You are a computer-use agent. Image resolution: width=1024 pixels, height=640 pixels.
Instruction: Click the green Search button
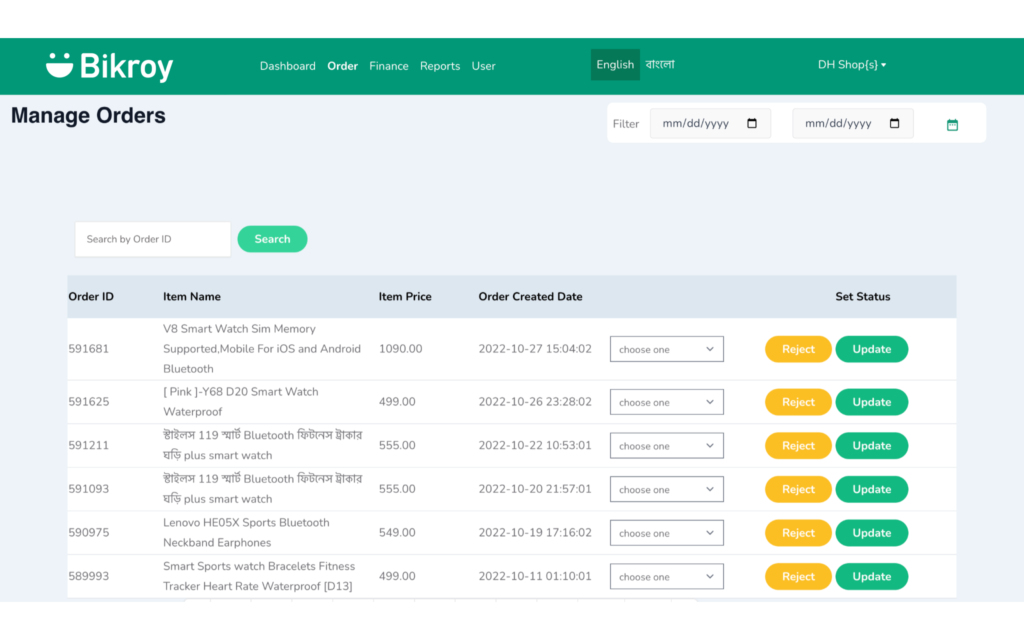tap(272, 239)
